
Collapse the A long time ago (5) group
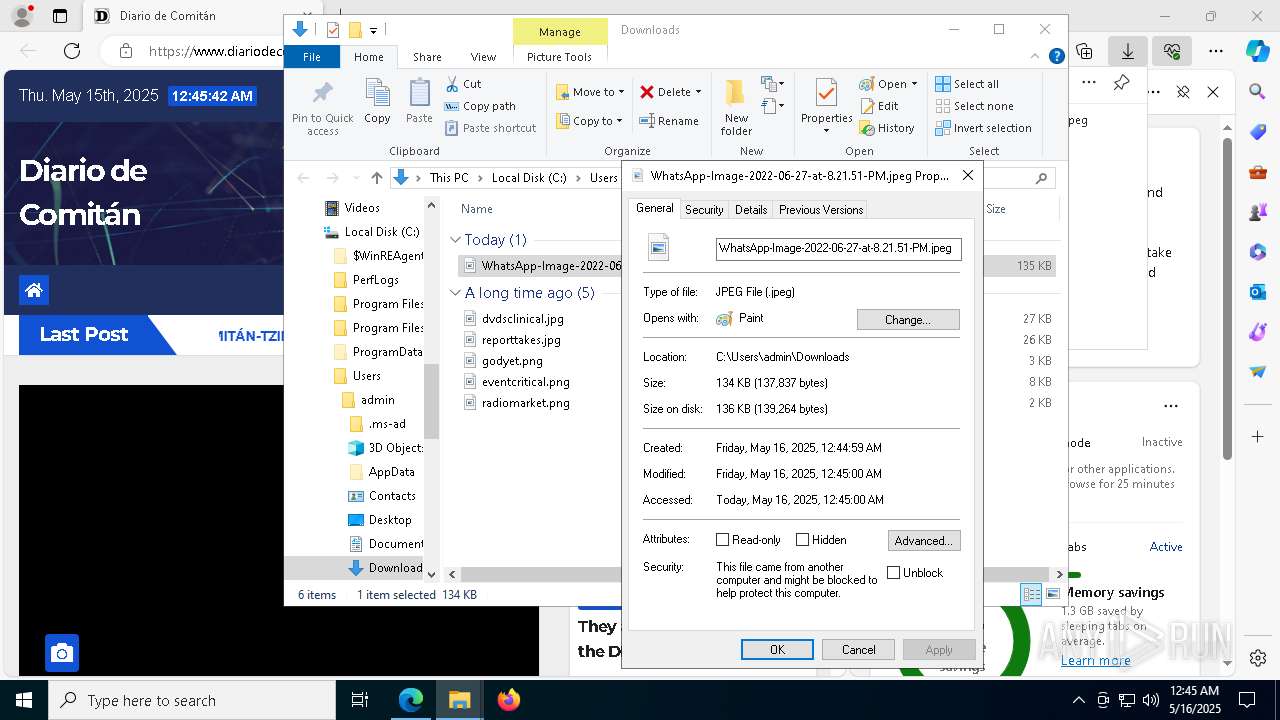tap(455, 293)
